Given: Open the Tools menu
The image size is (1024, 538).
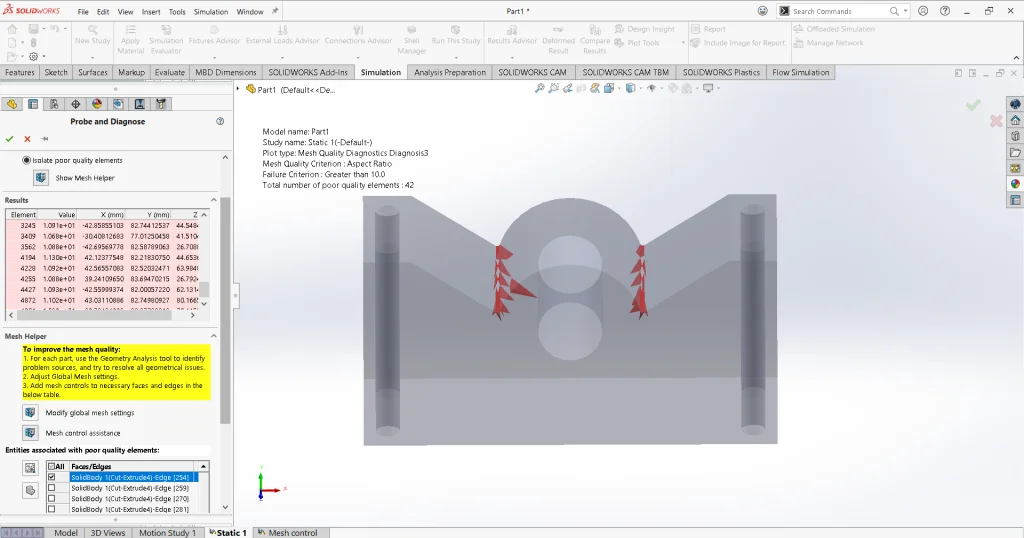Looking at the screenshot, I should tap(177, 12).
